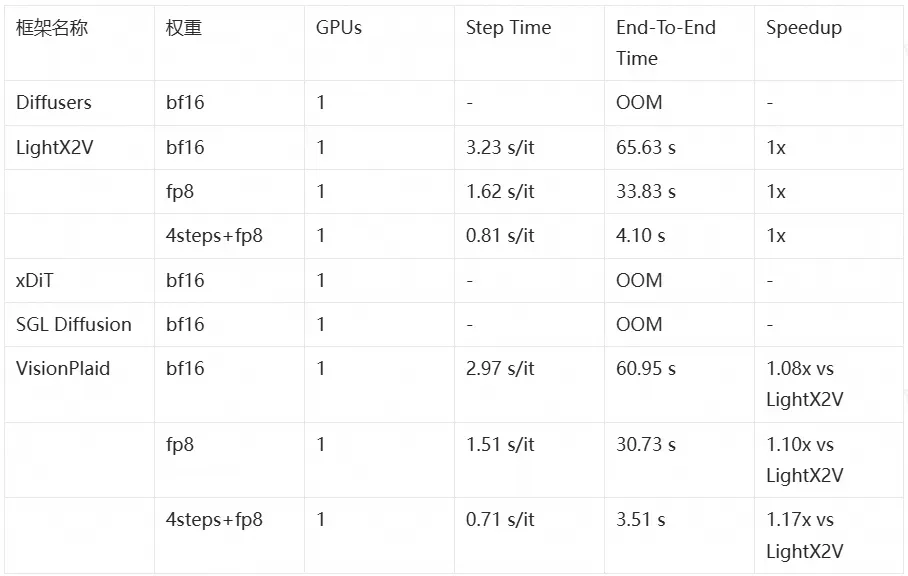Screen dimensions: 908x576
Task: Select the "GPUs" column header
Action: 339,28
